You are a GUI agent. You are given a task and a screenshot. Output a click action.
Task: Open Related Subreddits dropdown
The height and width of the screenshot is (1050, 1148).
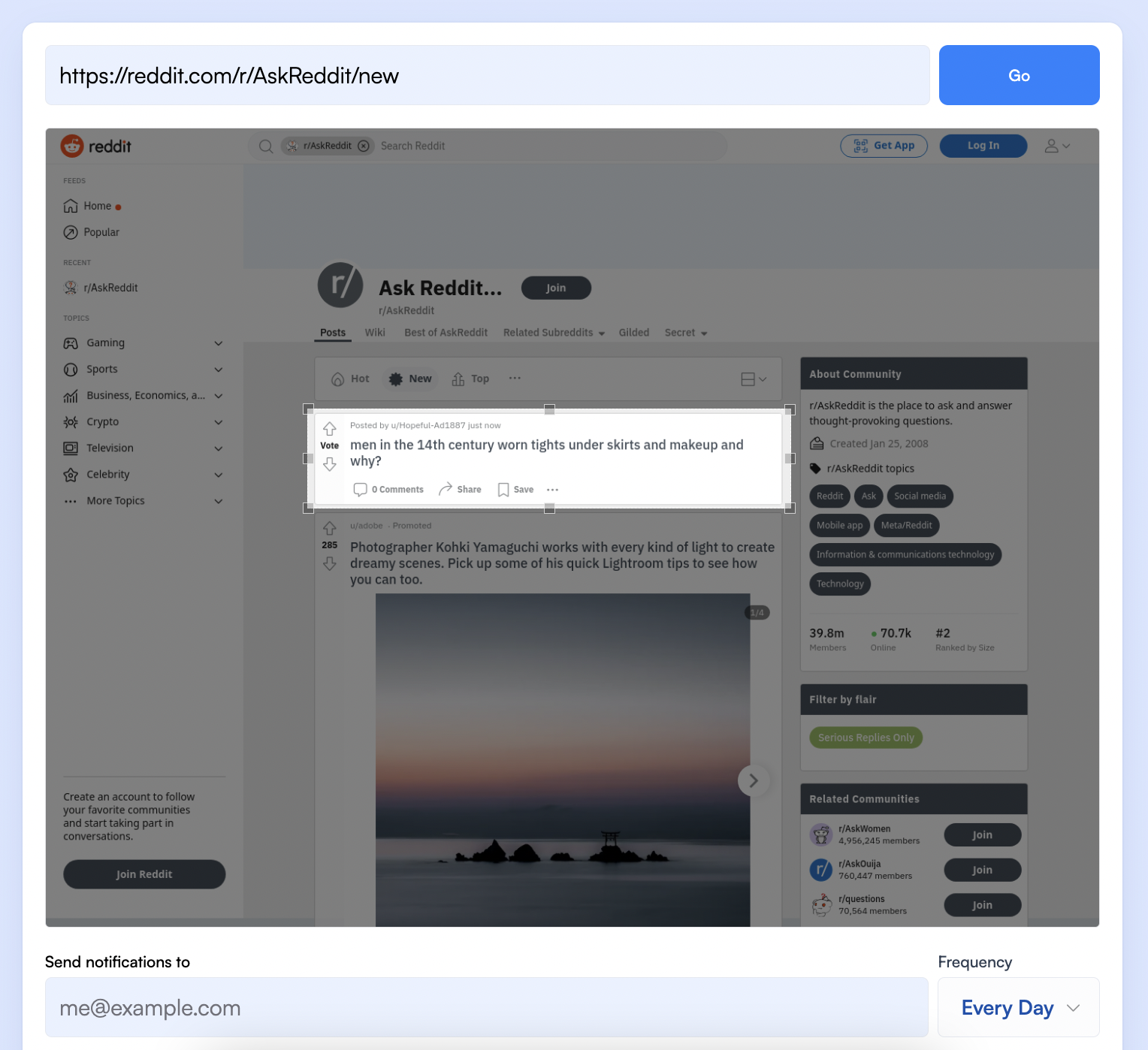(x=554, y=333)
